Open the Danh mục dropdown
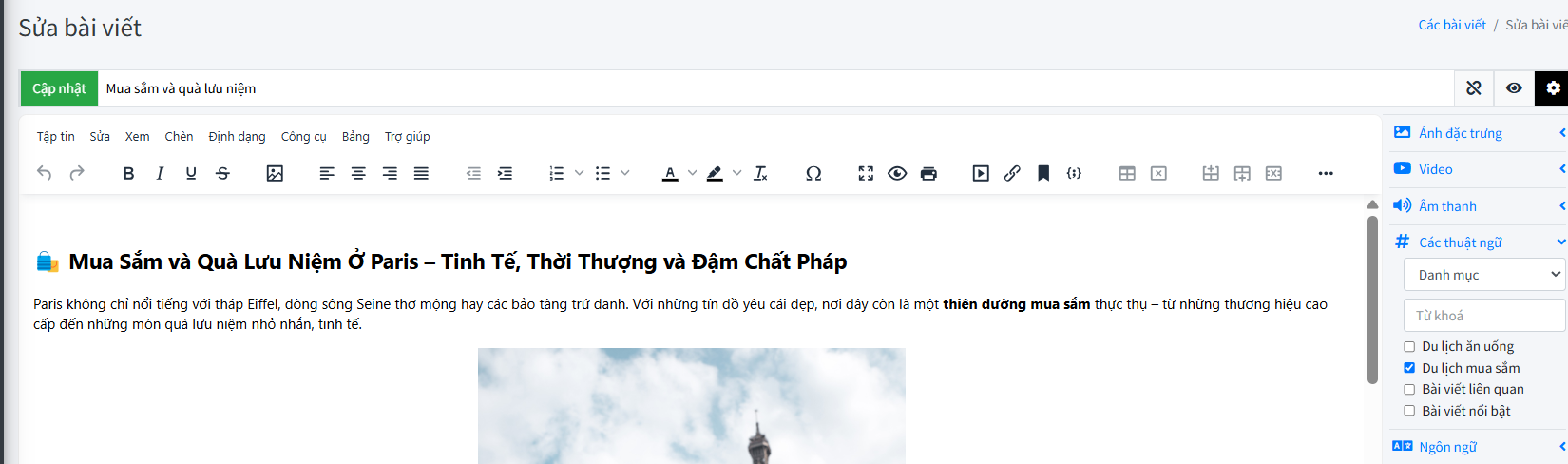 click(x=1484, y=275)
